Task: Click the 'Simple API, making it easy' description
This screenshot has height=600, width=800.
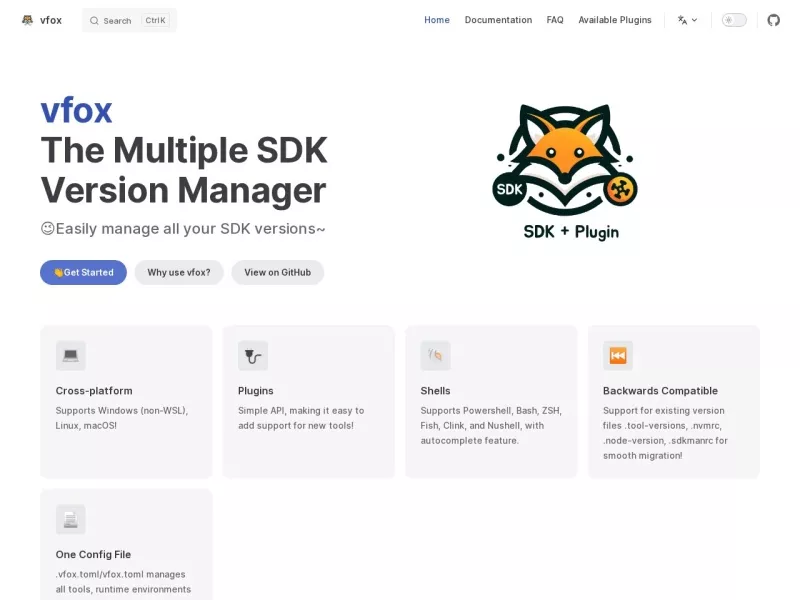Action: pyautogui.click(x=301, y=418)
